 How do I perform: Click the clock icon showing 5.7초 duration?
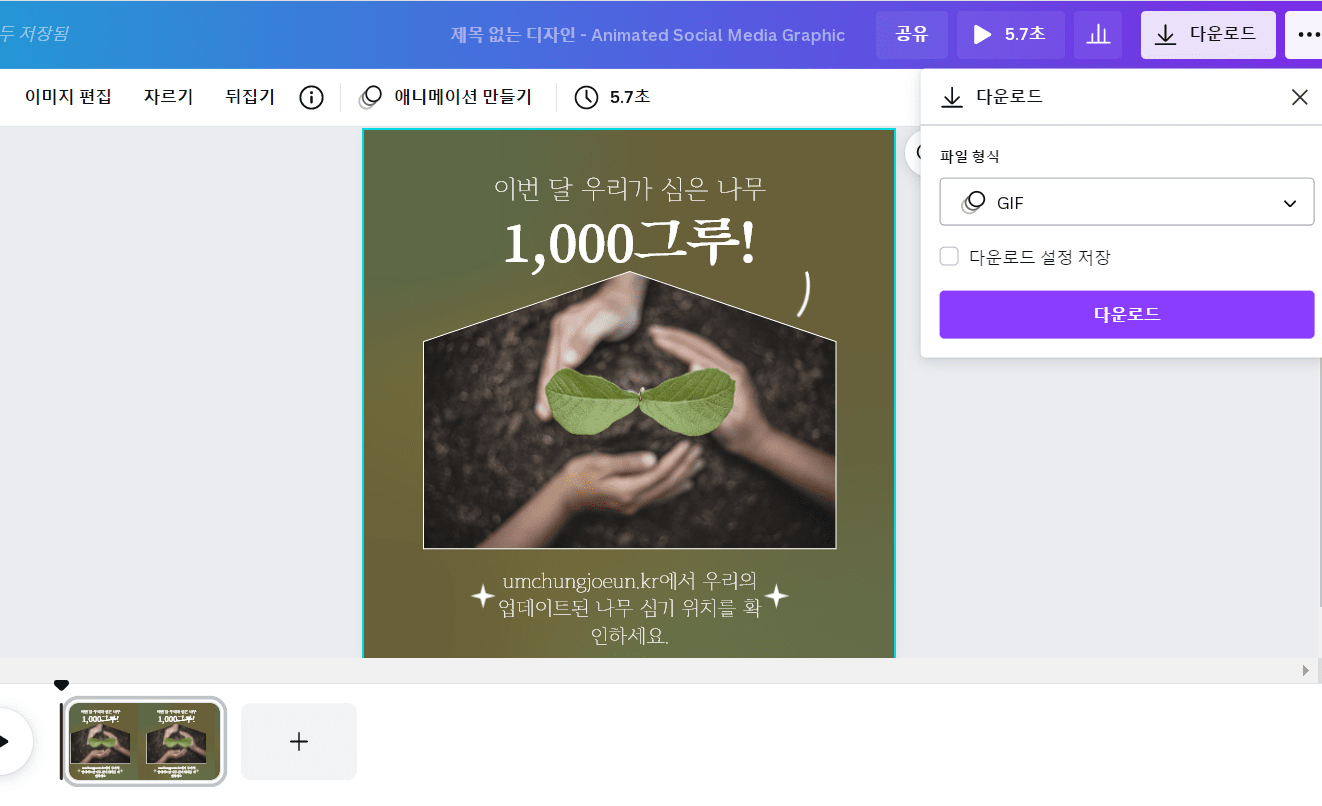pyautogui.click(x=588, y=97)
